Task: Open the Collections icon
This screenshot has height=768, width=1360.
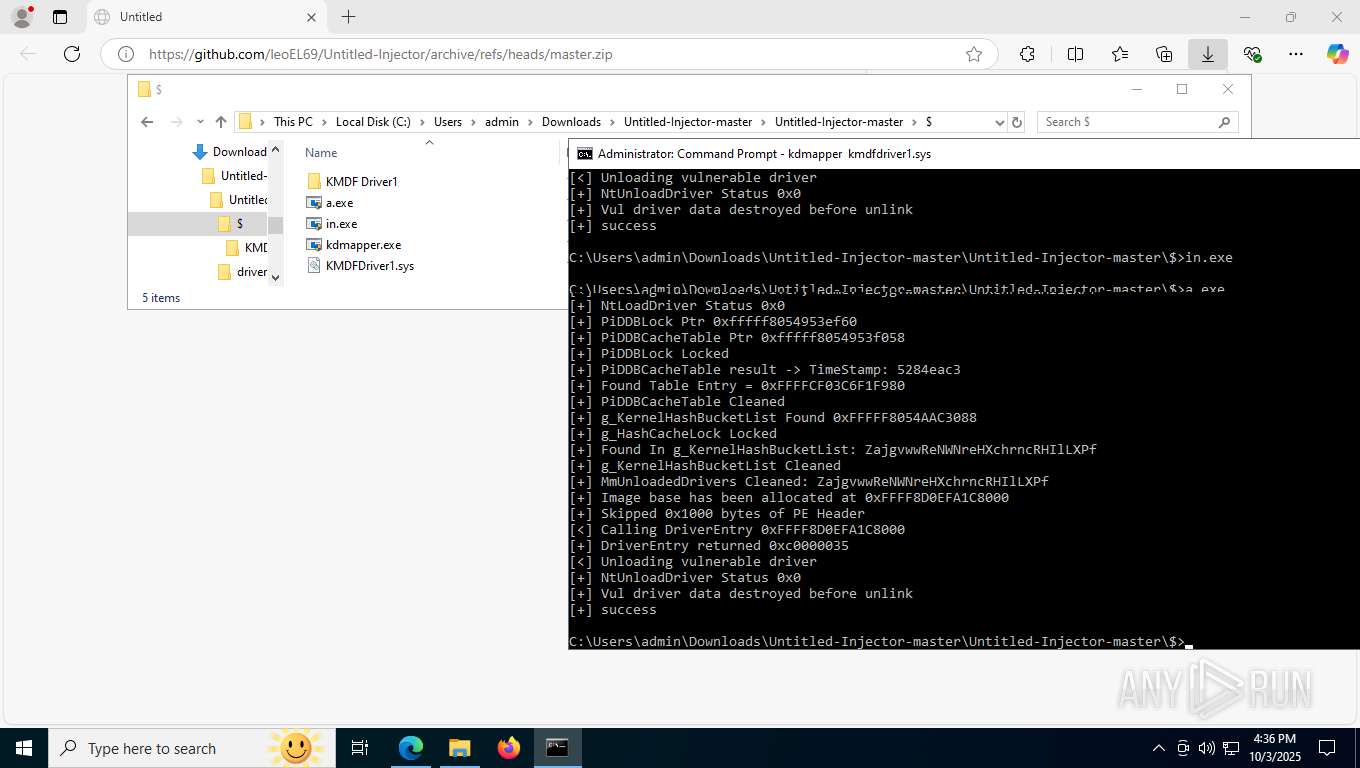Action: pos(1164,54)
